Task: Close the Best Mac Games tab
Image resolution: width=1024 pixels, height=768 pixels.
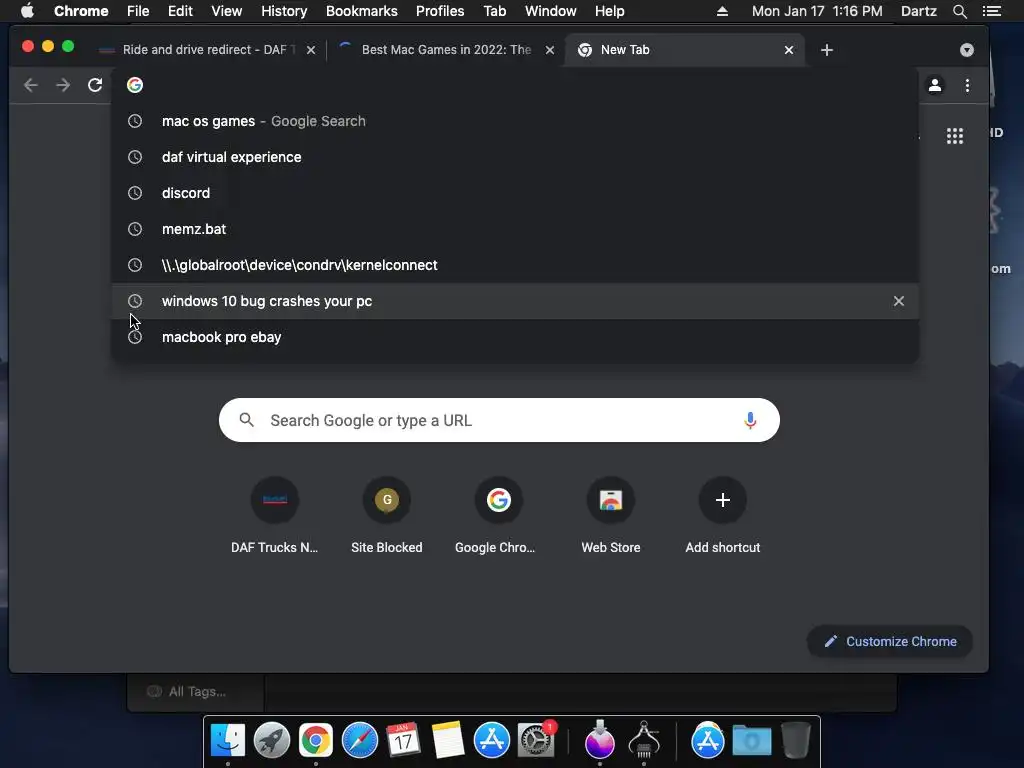Action: coord(550,50)
